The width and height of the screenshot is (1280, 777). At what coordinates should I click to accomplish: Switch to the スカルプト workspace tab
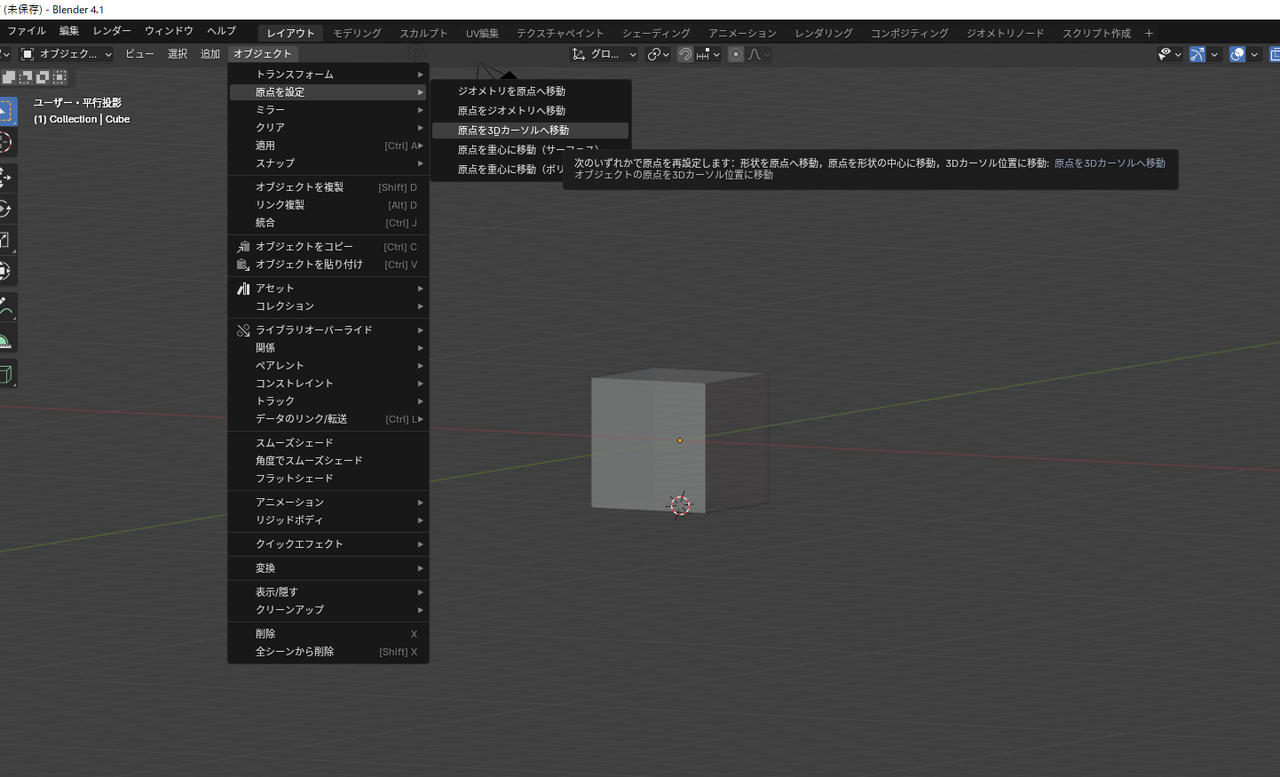[x=424, y=33]
